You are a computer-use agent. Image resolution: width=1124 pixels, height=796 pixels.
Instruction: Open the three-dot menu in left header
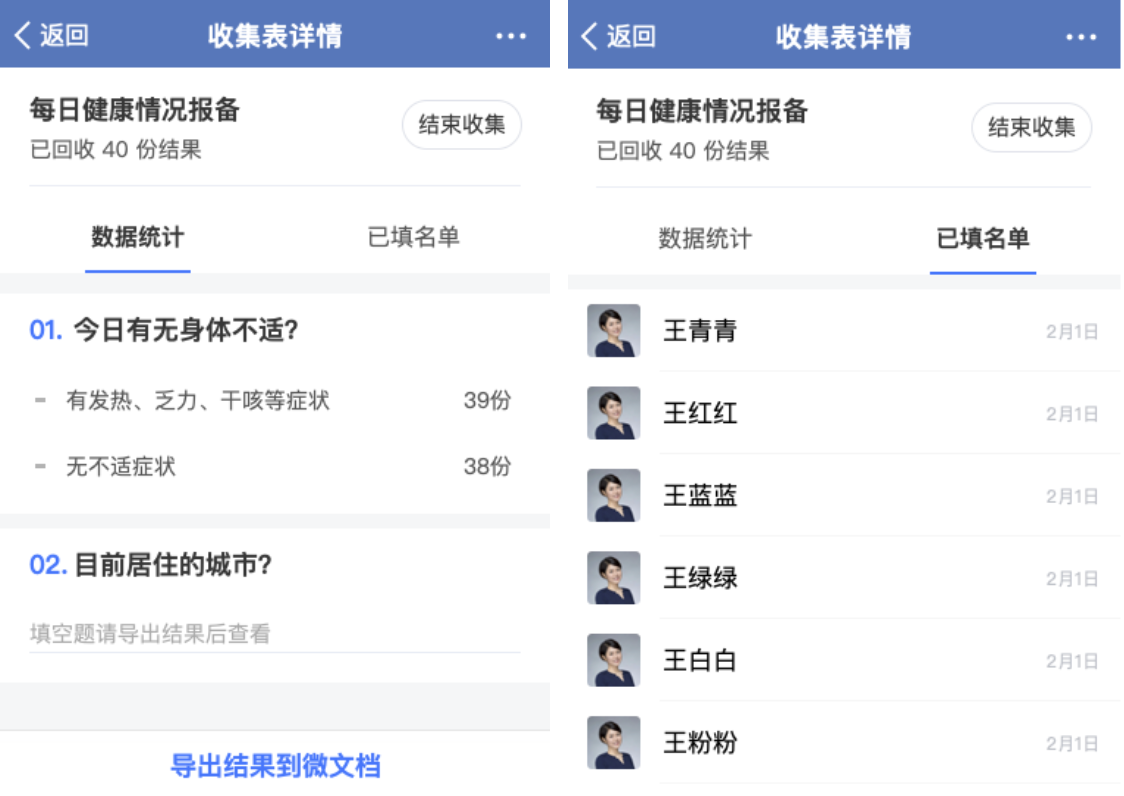(511, 36)
